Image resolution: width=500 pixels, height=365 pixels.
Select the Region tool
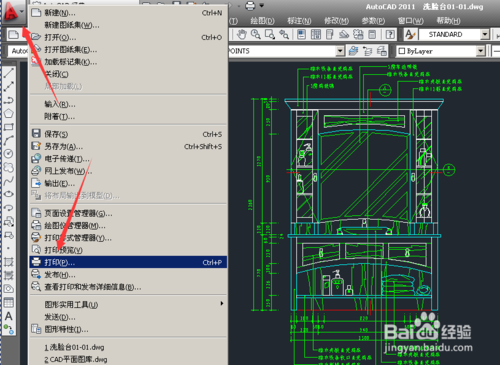tap(9, 289)
